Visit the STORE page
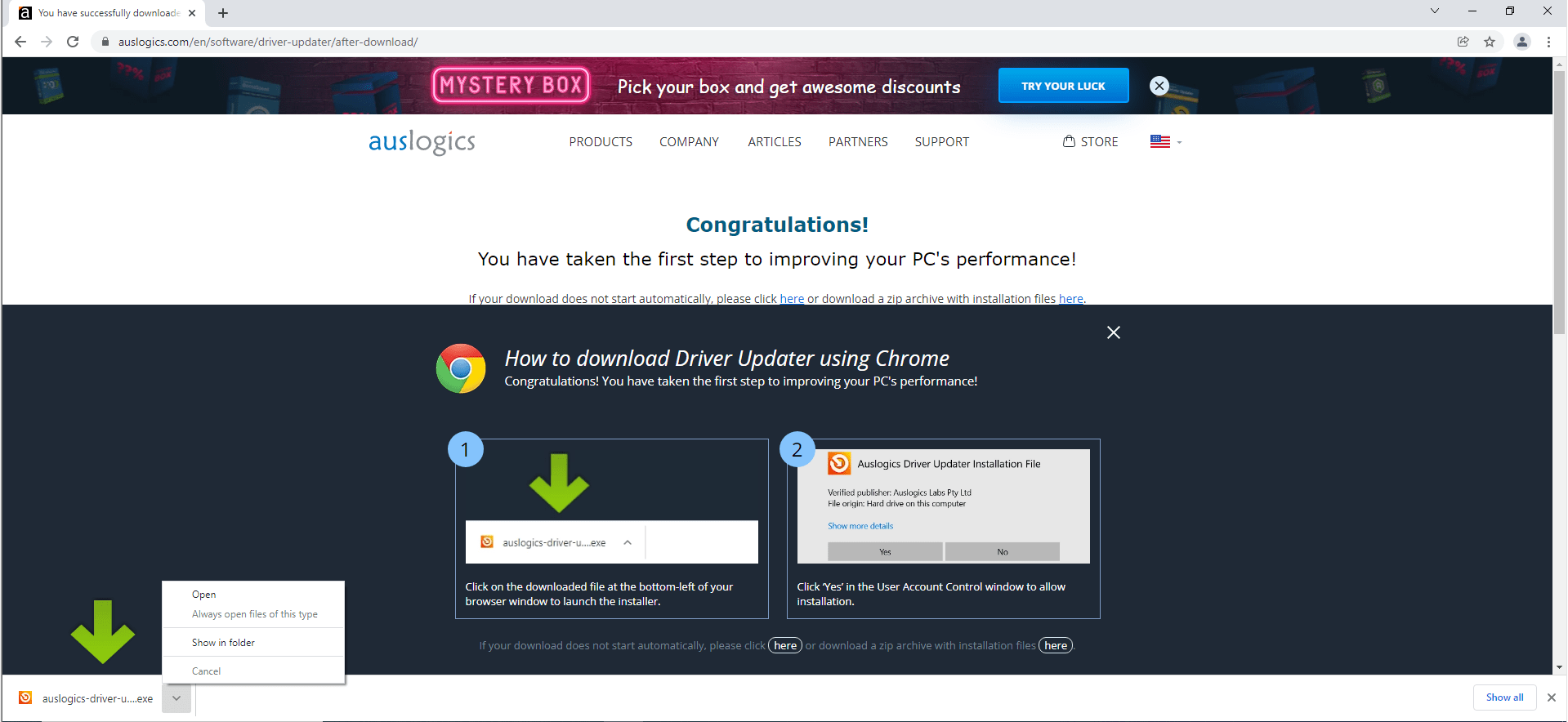Image resolution: width=1568 pixels, height=722 pixels. click(1090, 142)
